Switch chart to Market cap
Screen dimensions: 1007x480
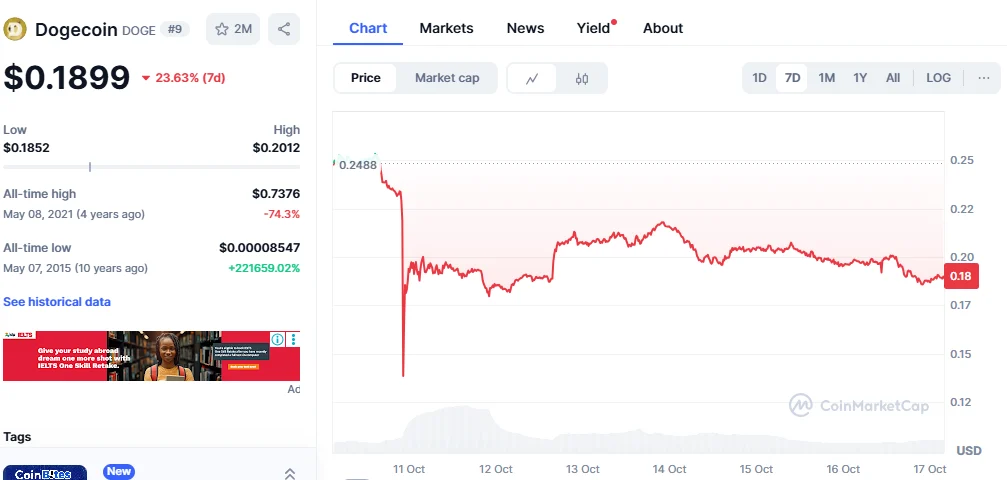(x=447, y=78)
